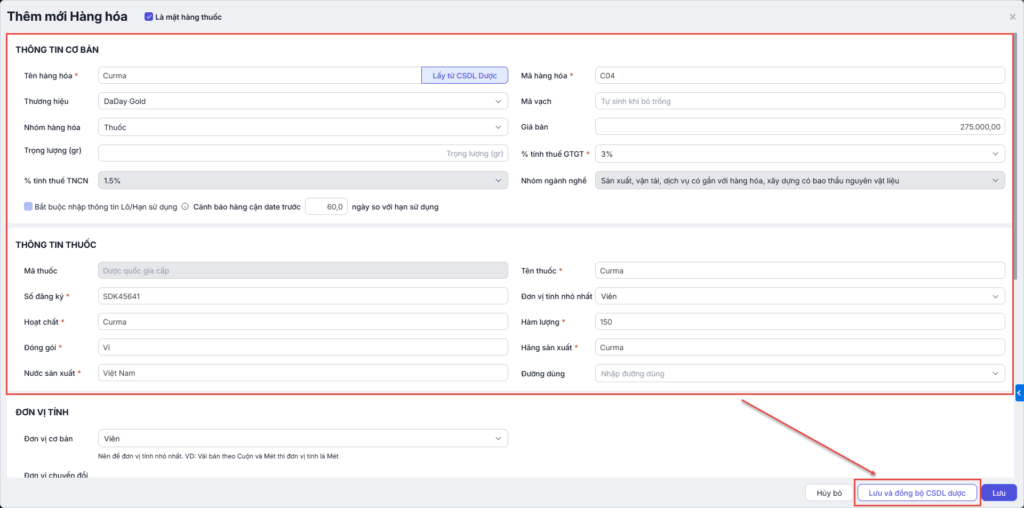Image resolution: width=1024 pixels, height=508 pixels.
Task: Open the % tính thuế TNCN dropdown
Action: [x=303, y=180]
